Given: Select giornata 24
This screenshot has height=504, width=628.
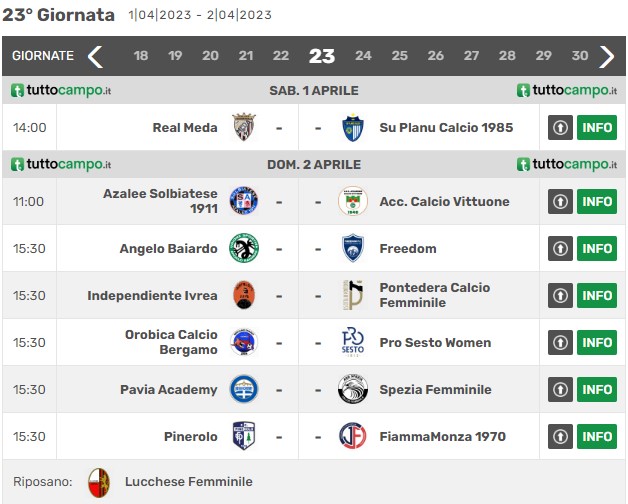Looking at the screenshot, I should 363,56.
